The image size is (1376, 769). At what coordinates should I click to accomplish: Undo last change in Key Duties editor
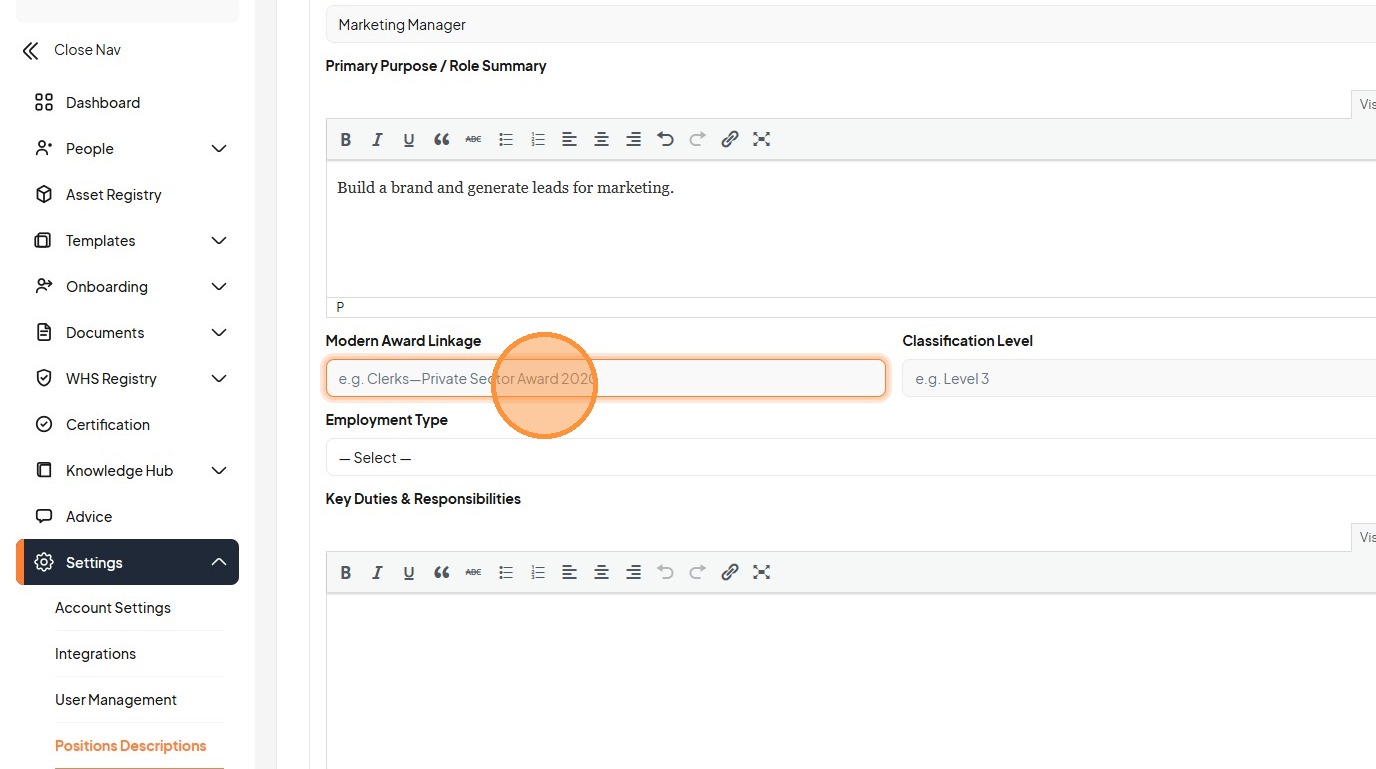click(x=665, y=573)
